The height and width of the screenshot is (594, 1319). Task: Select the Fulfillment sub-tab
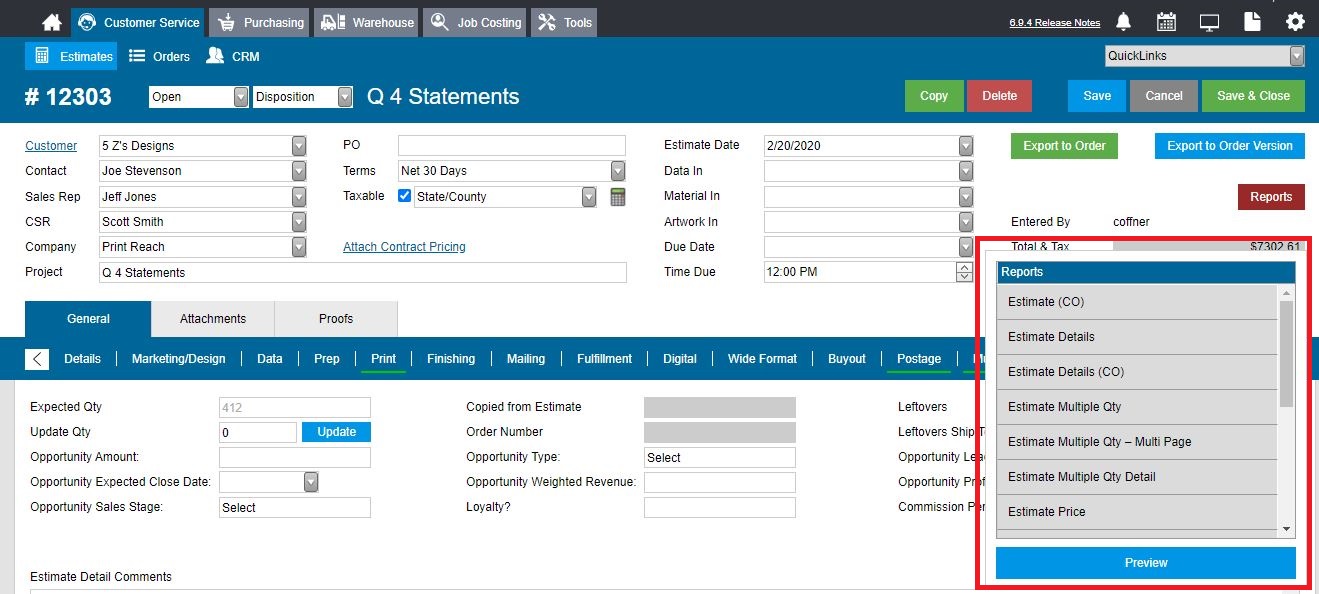[605, 359]
